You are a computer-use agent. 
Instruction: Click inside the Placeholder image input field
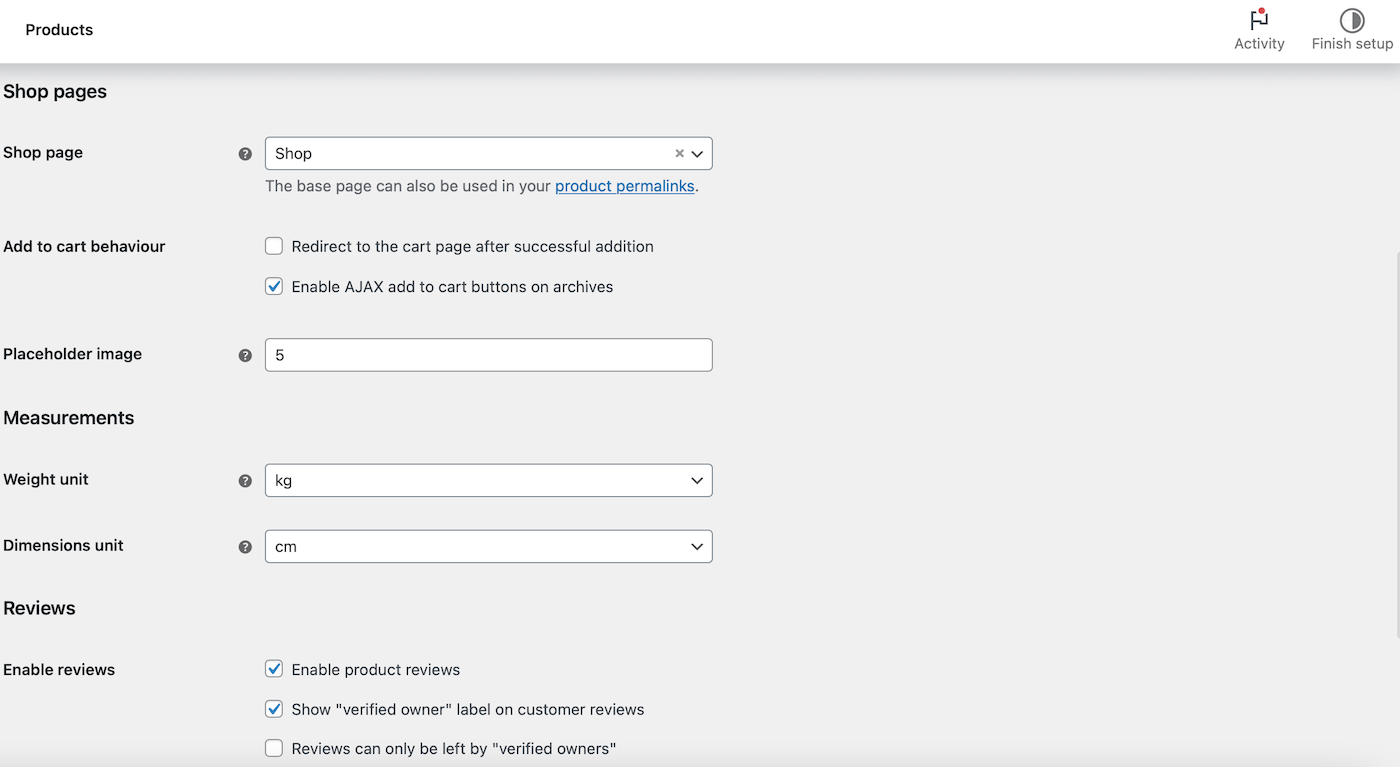coord(488,354)
